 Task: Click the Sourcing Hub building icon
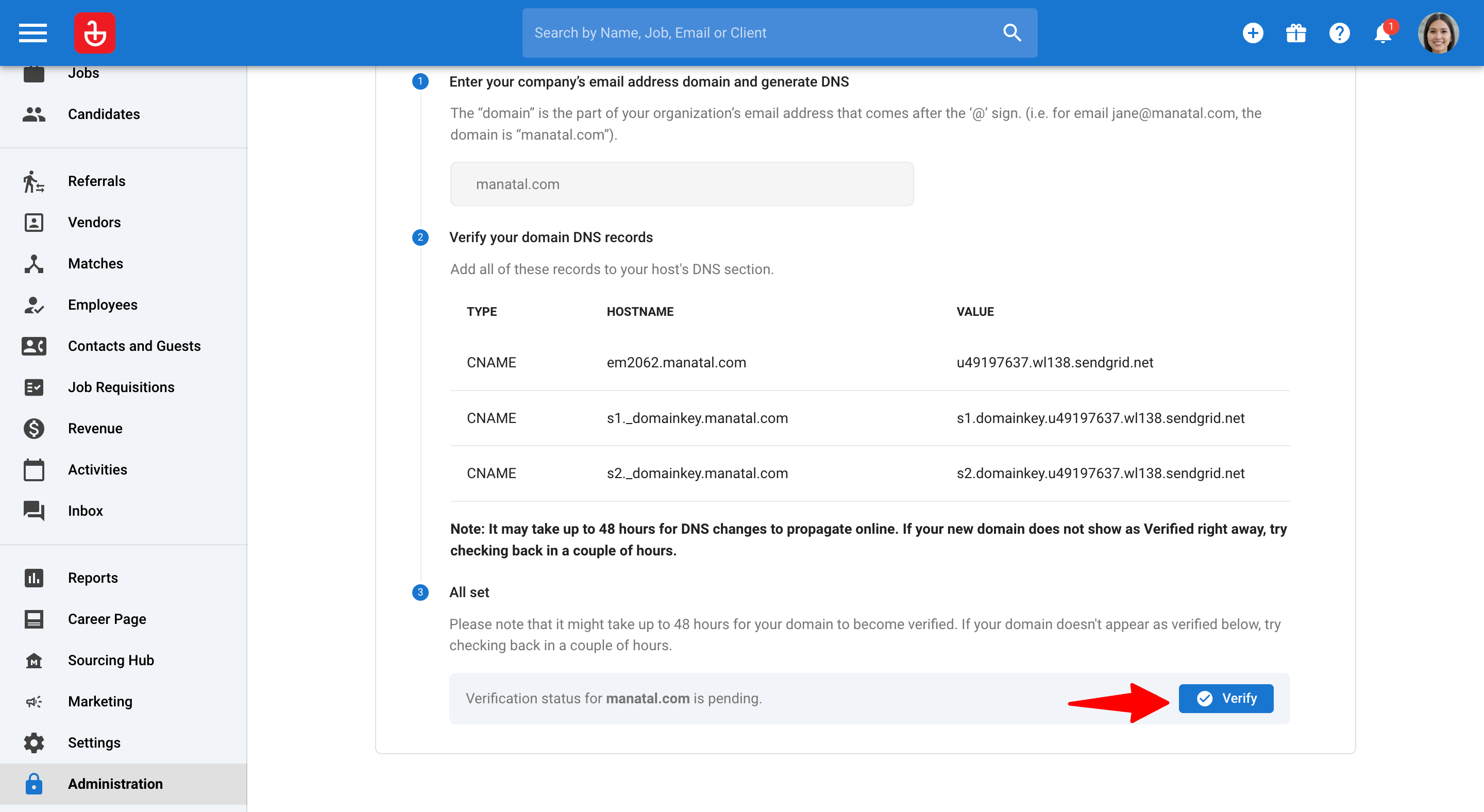click(34, 661)
